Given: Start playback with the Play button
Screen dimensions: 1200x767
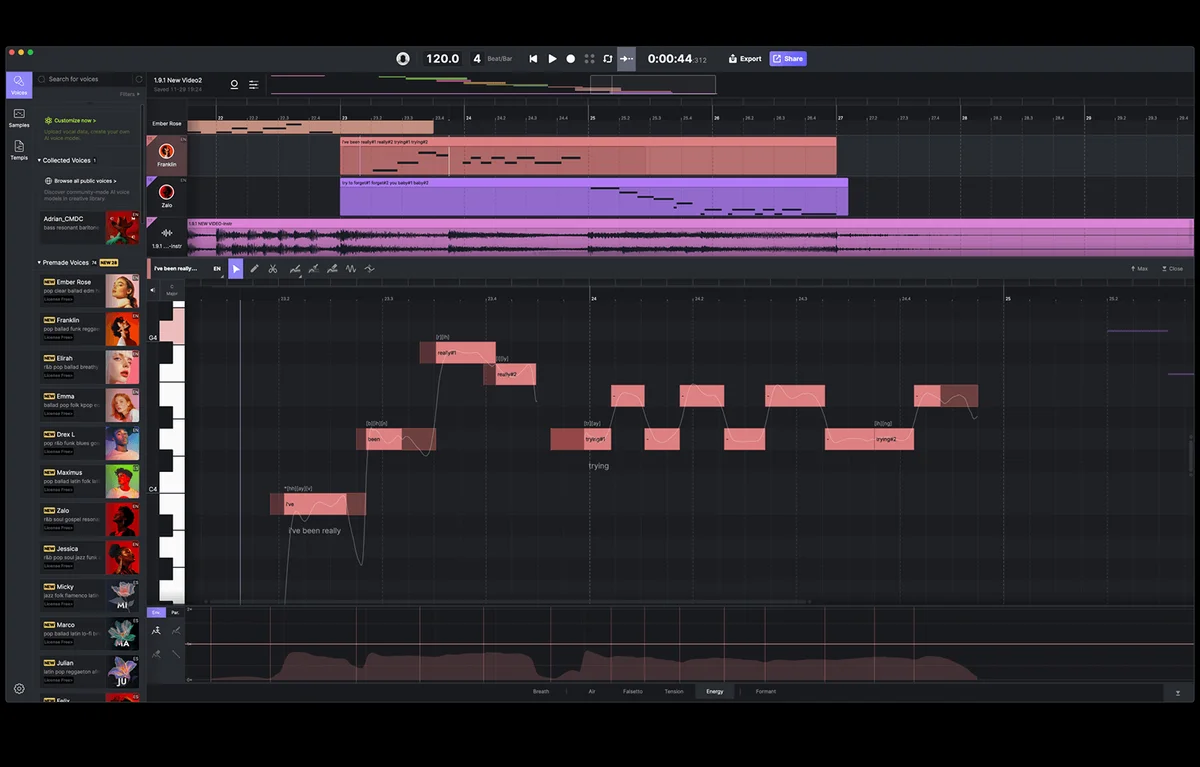Looking at the screenshot, I should [552, 59].
